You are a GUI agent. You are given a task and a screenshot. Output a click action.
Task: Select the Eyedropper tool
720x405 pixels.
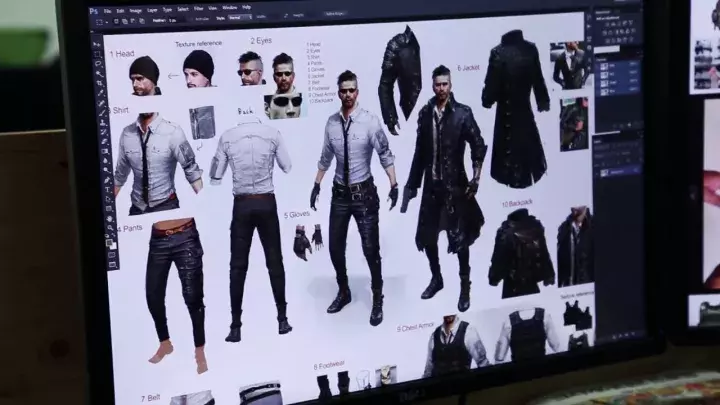click(101, 93)
